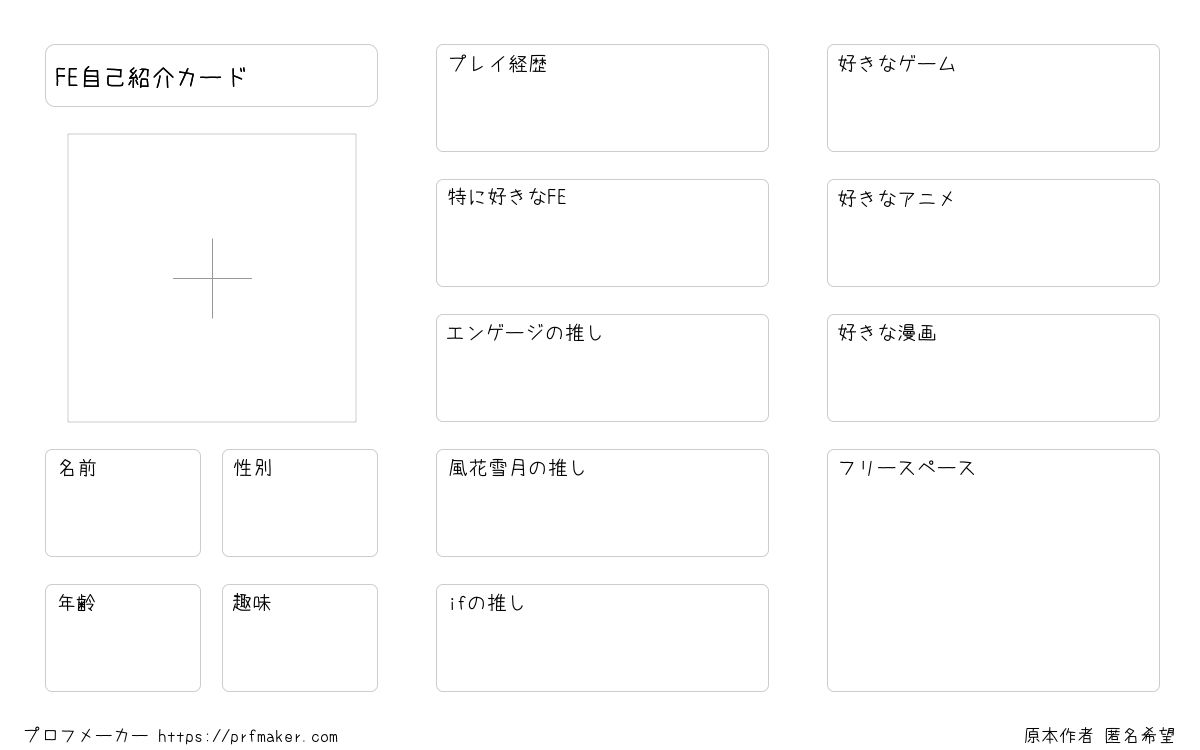
Task: Click the プロフメーカー footer text
Action: point(86,736)
